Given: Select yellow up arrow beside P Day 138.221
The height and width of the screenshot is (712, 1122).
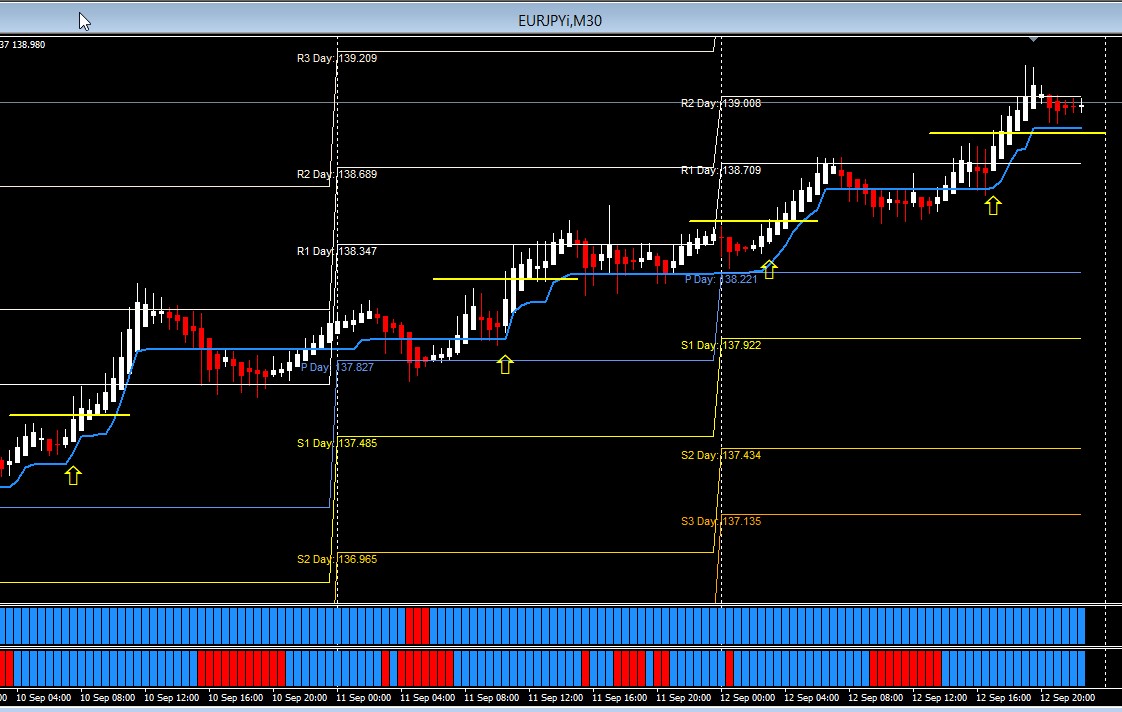Looking at the screenshot, I should coord(769,269).
